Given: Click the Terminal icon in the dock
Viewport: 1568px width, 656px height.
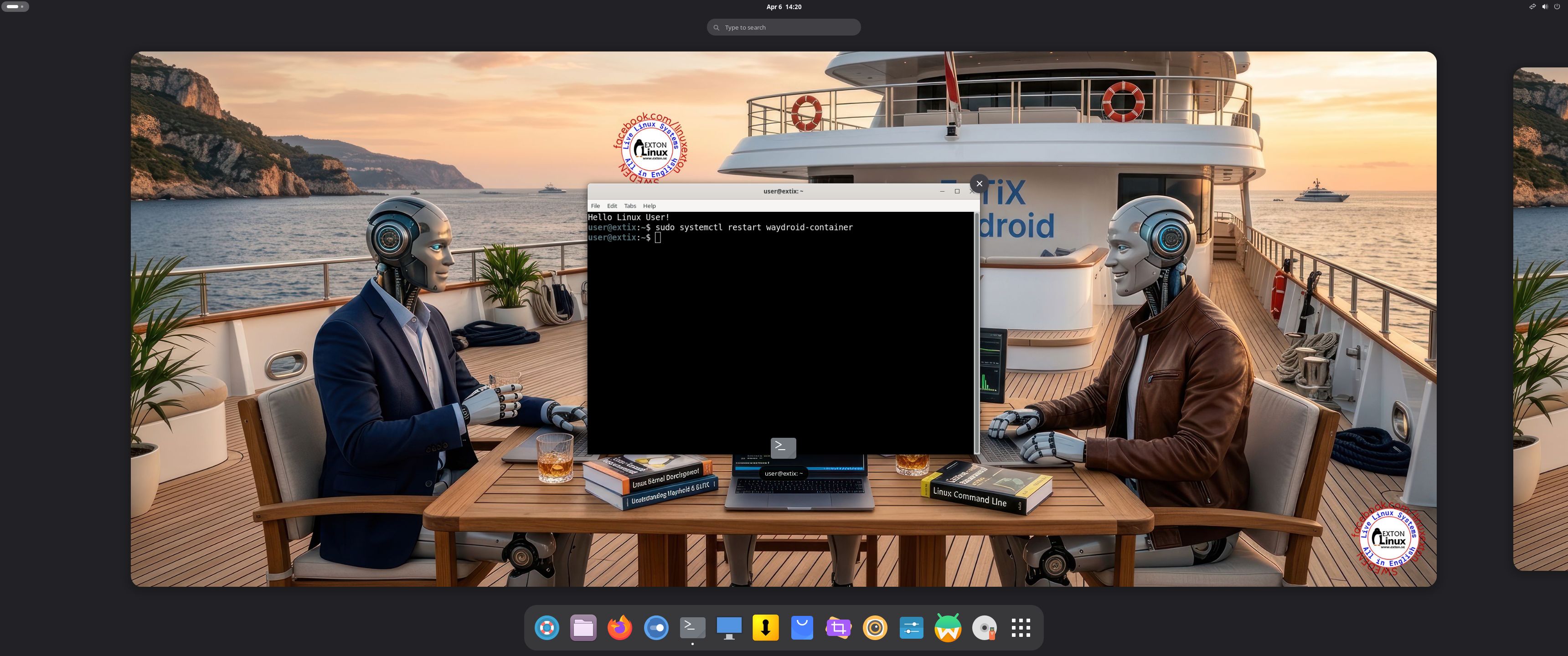Looking at the screenshot, I should click(693, 627).
